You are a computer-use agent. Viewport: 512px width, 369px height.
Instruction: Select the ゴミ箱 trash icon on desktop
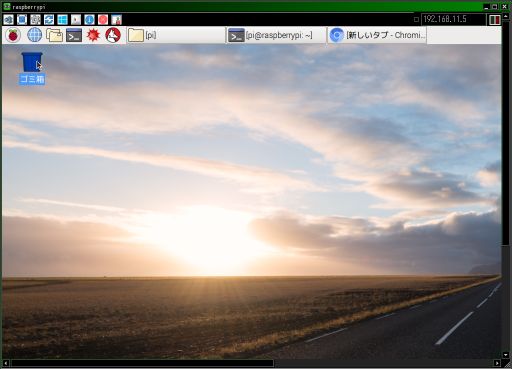point(32,68)
